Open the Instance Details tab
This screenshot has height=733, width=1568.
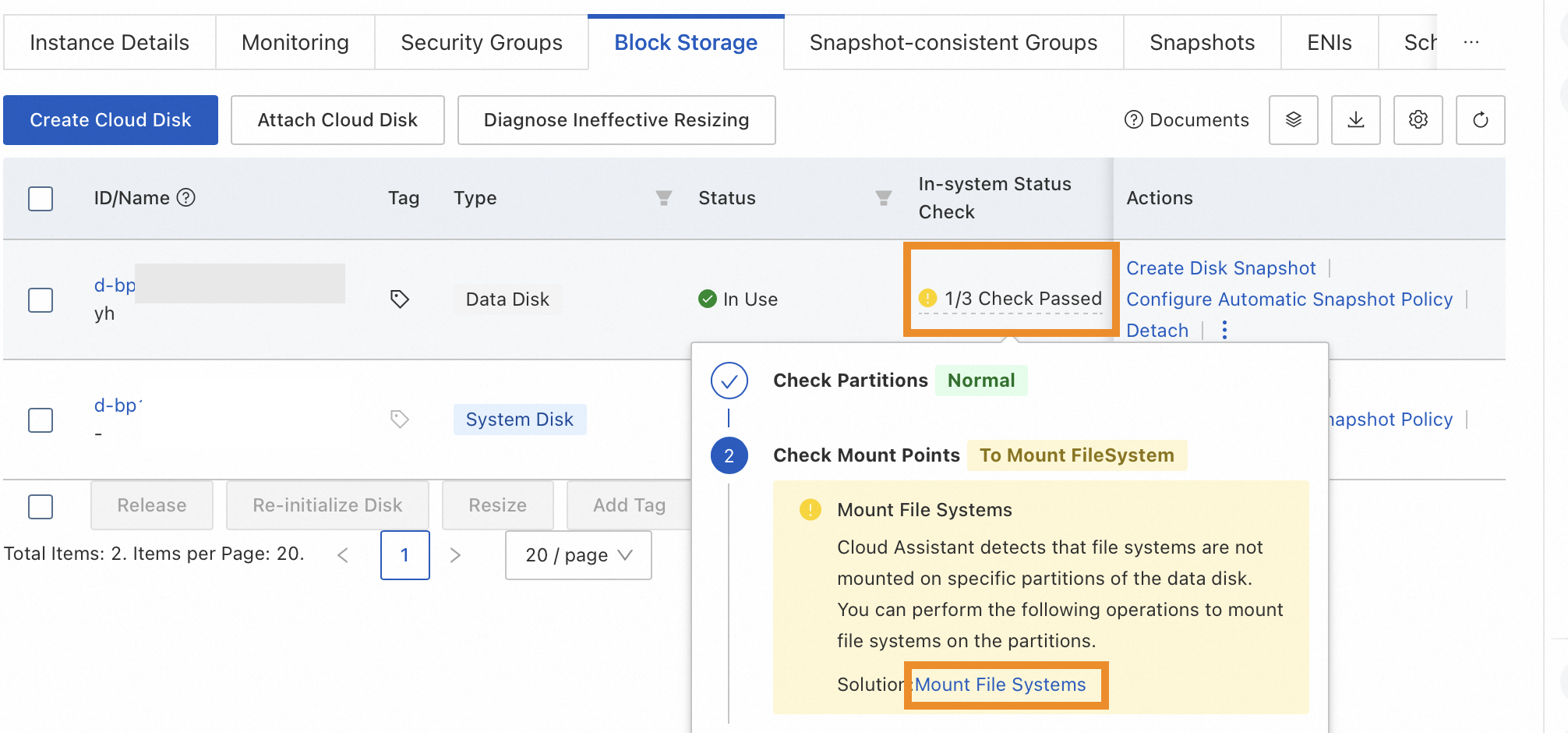pos(110,42)
